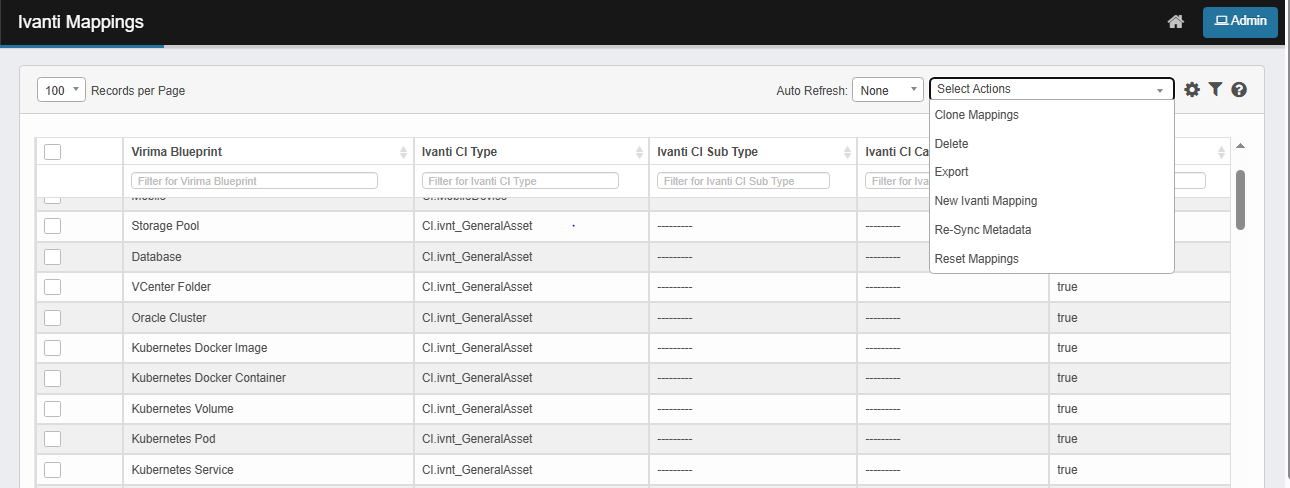Image resolution: width=1290 pixels, height=488 pixels.
Task: Open the settings gear icon
Action: (1191, 90)
